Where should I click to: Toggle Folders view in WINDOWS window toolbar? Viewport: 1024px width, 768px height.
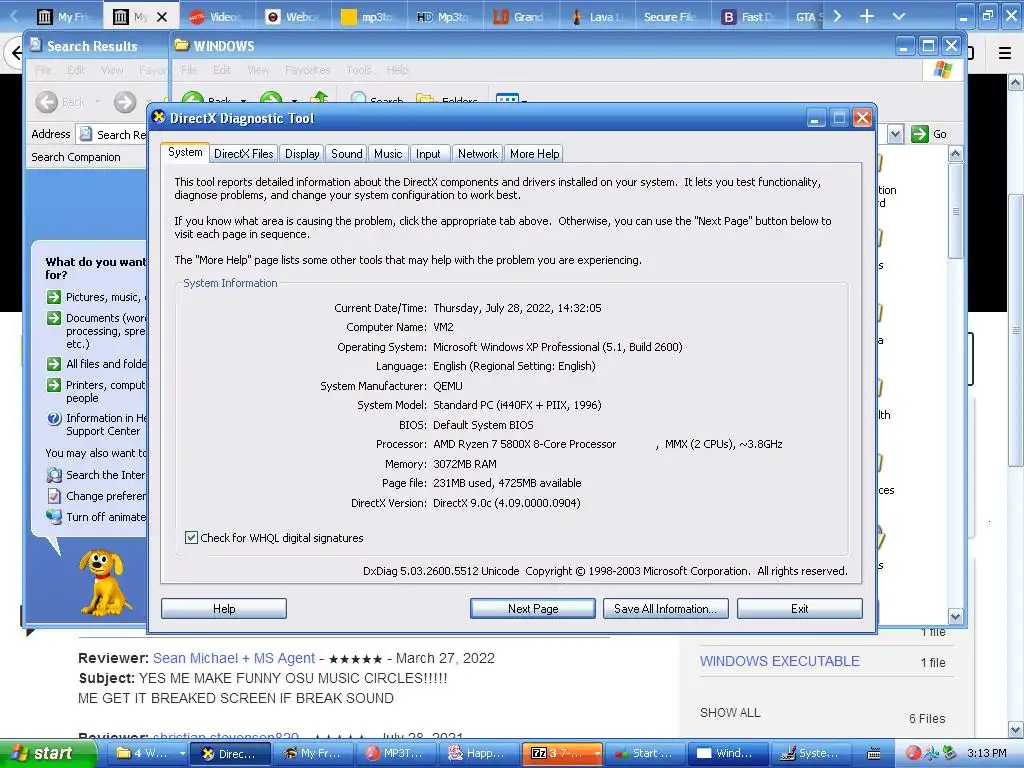[x=447, y=99]
